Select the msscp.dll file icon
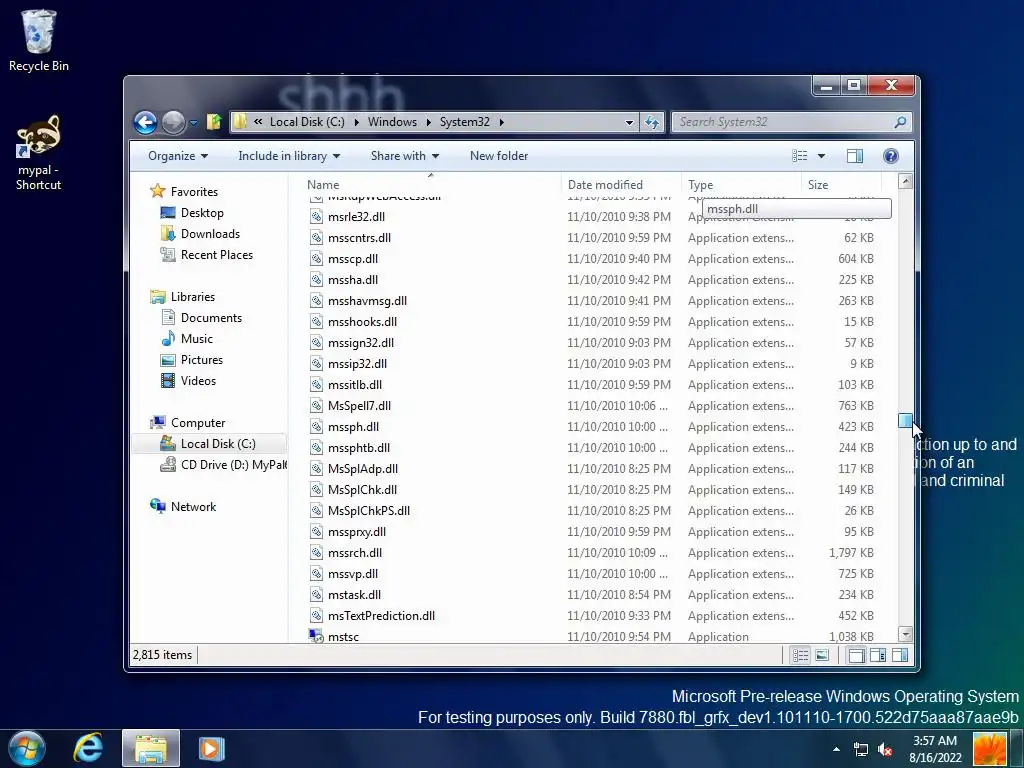 pyautogui.click(x=316, y=259)
